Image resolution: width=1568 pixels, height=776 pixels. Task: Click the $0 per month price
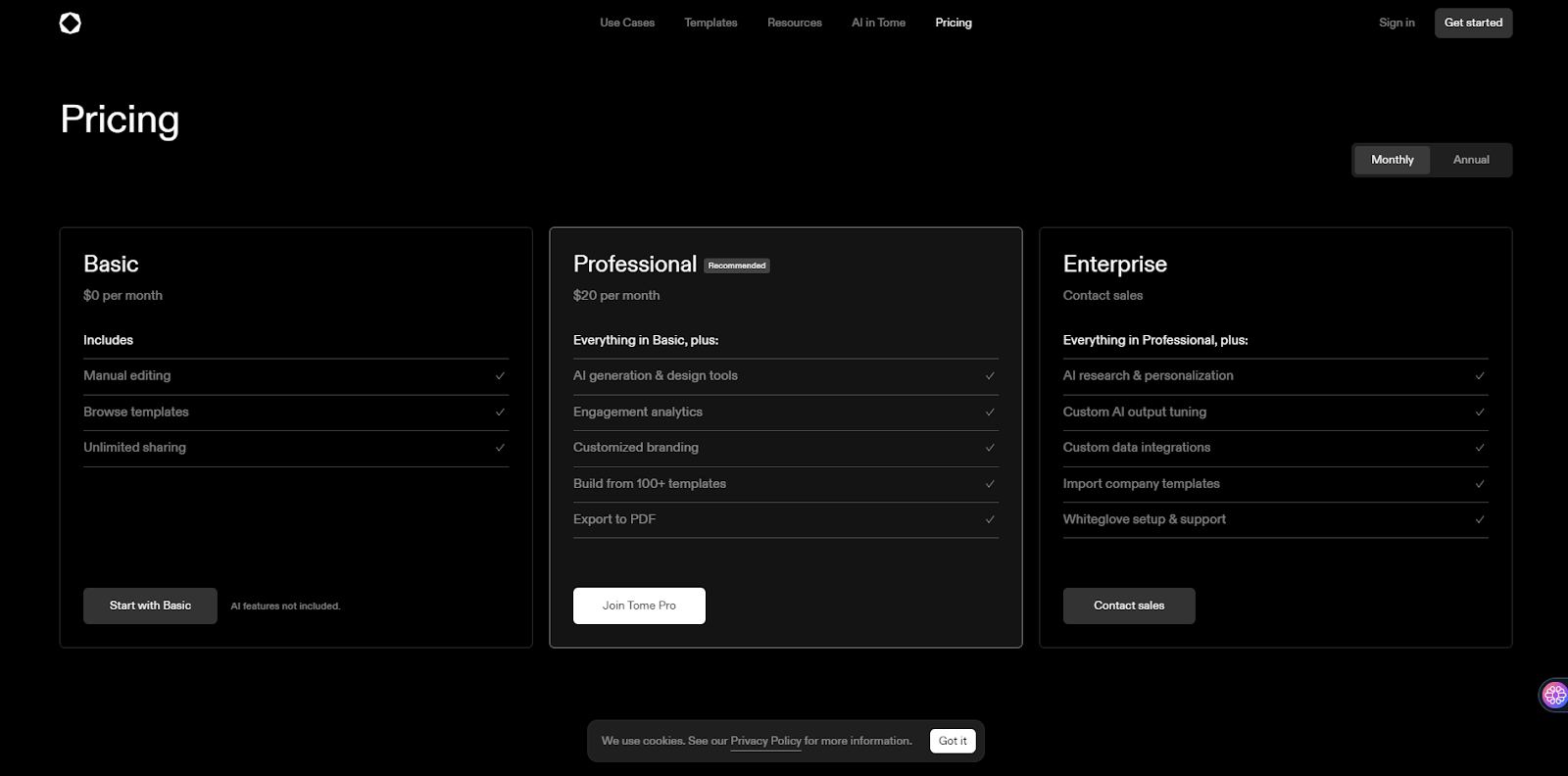pos(122,295)
